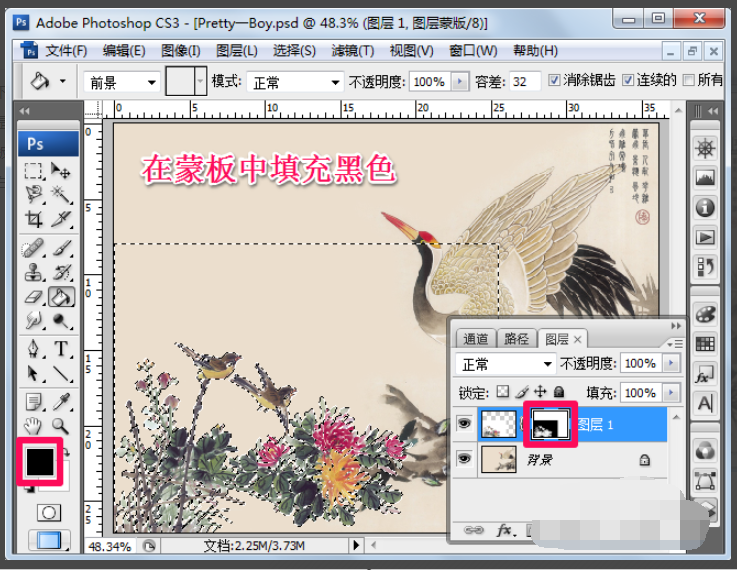Toggle lock transparent pixels
737x570 pixels.
pyautogui.click(x=503, y=391)
